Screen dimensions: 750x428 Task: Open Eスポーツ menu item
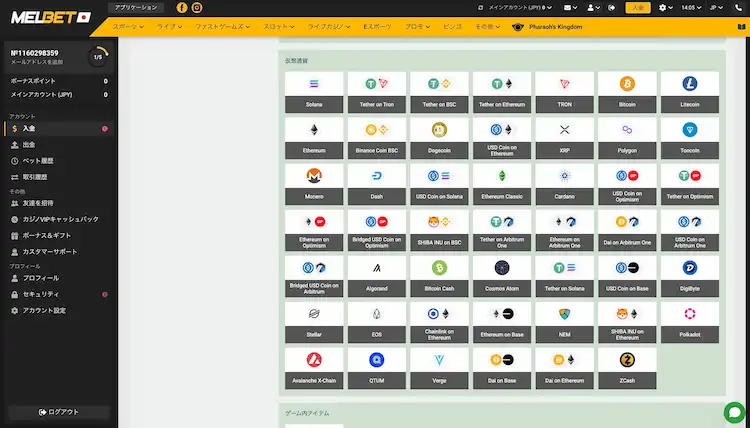click(377, 27)
